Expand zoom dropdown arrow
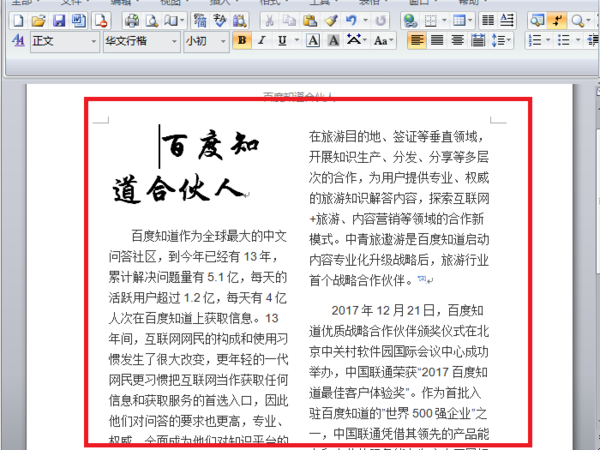Screen dimensions: 600x450 [590, 20]
